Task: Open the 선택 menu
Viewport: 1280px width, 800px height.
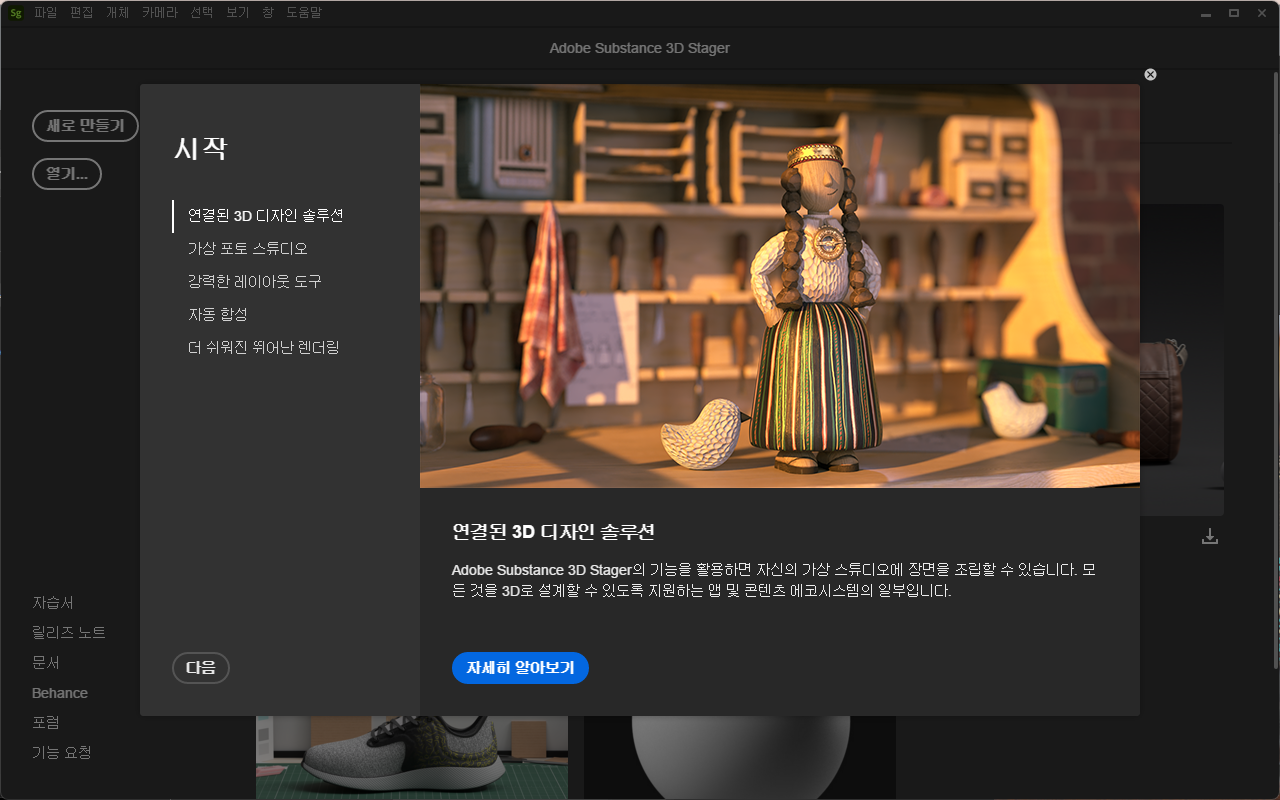Action: [x=202, y=13]
